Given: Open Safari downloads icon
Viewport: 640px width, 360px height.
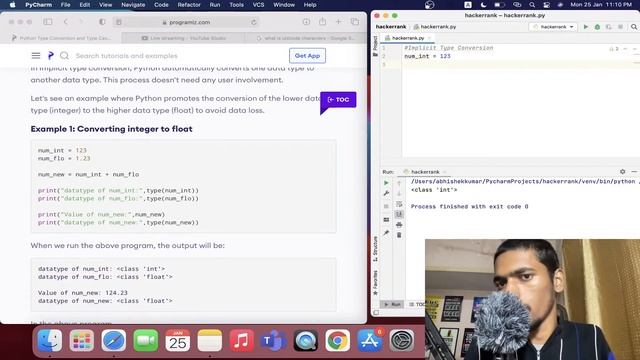Looking at the screenshot, I should point(306,22).
